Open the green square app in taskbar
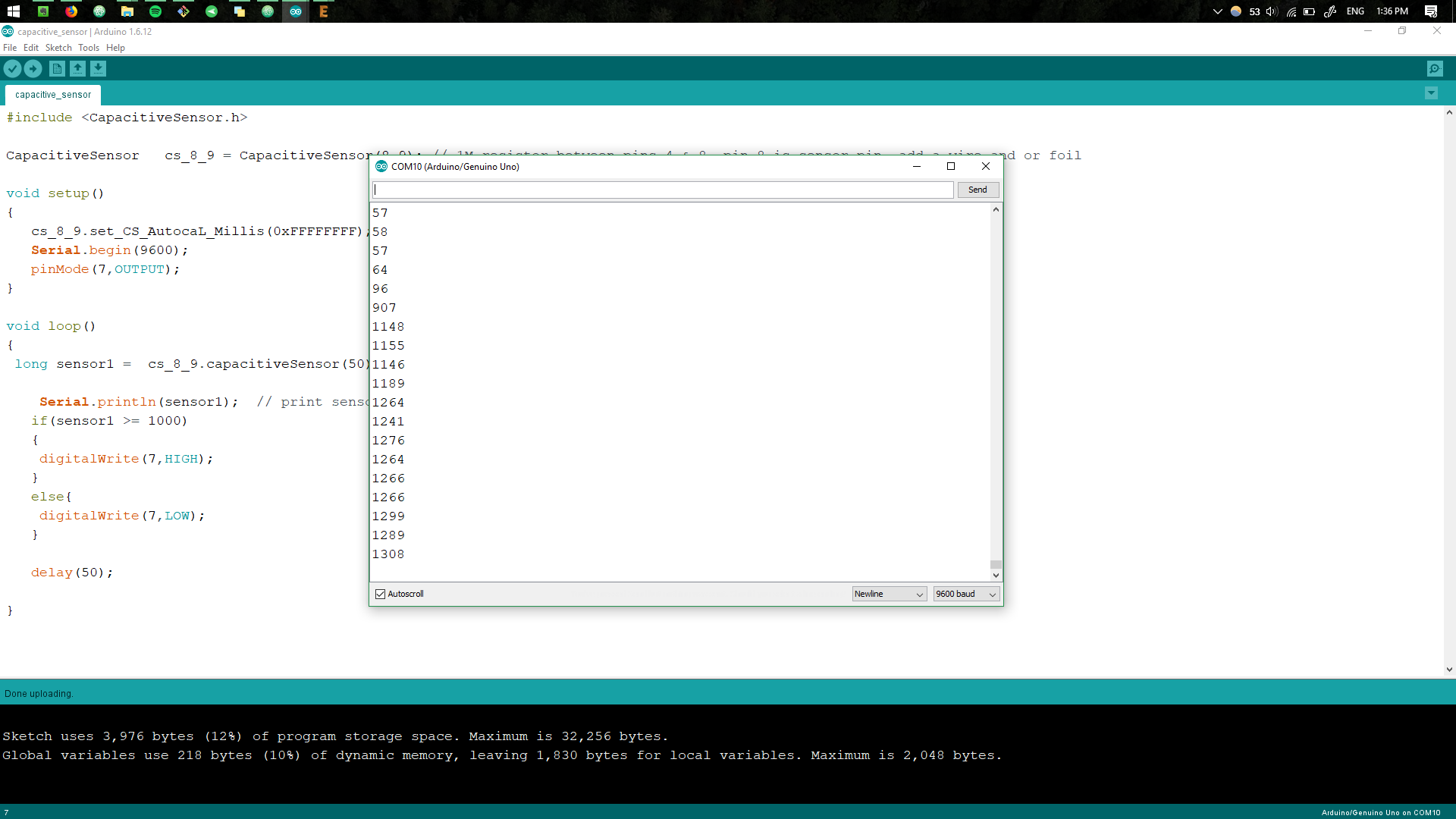1456x819 pixels. [x=43, y=11]
